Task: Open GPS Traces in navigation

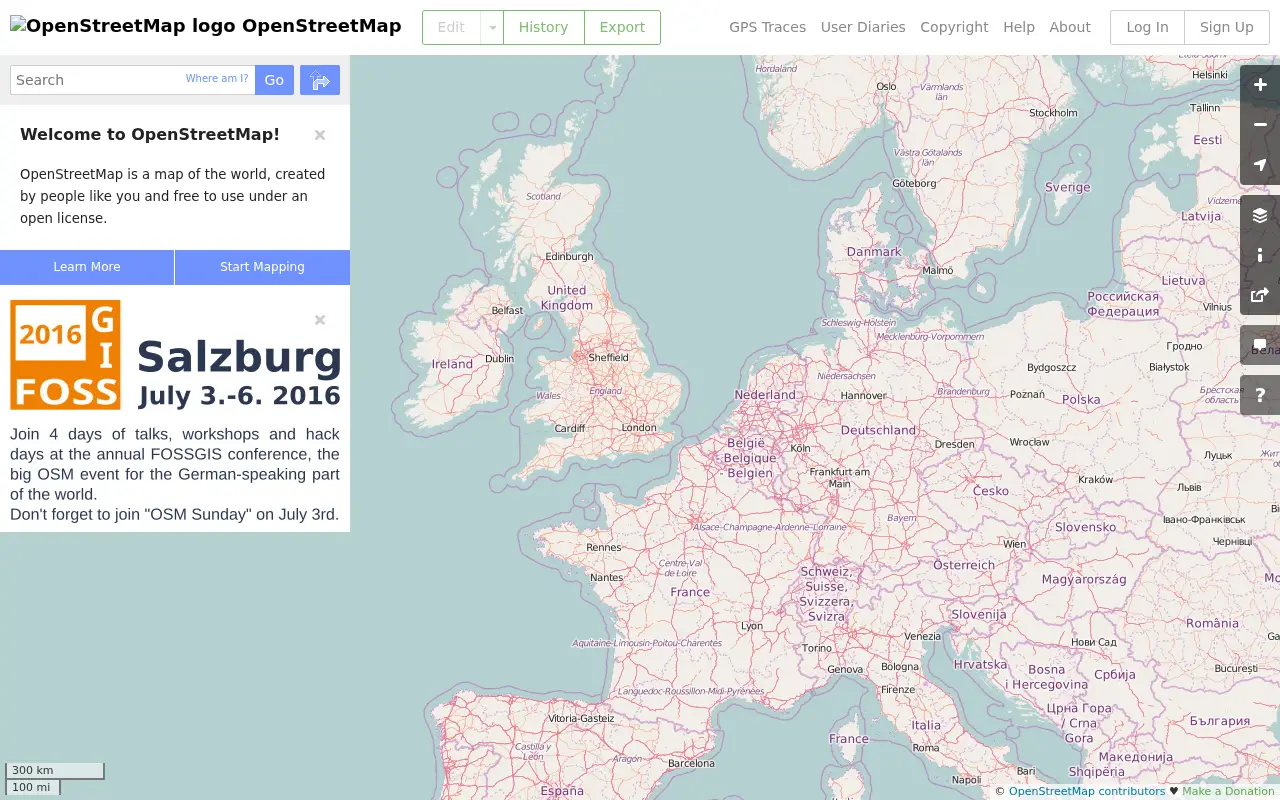Action: point(767,27)
